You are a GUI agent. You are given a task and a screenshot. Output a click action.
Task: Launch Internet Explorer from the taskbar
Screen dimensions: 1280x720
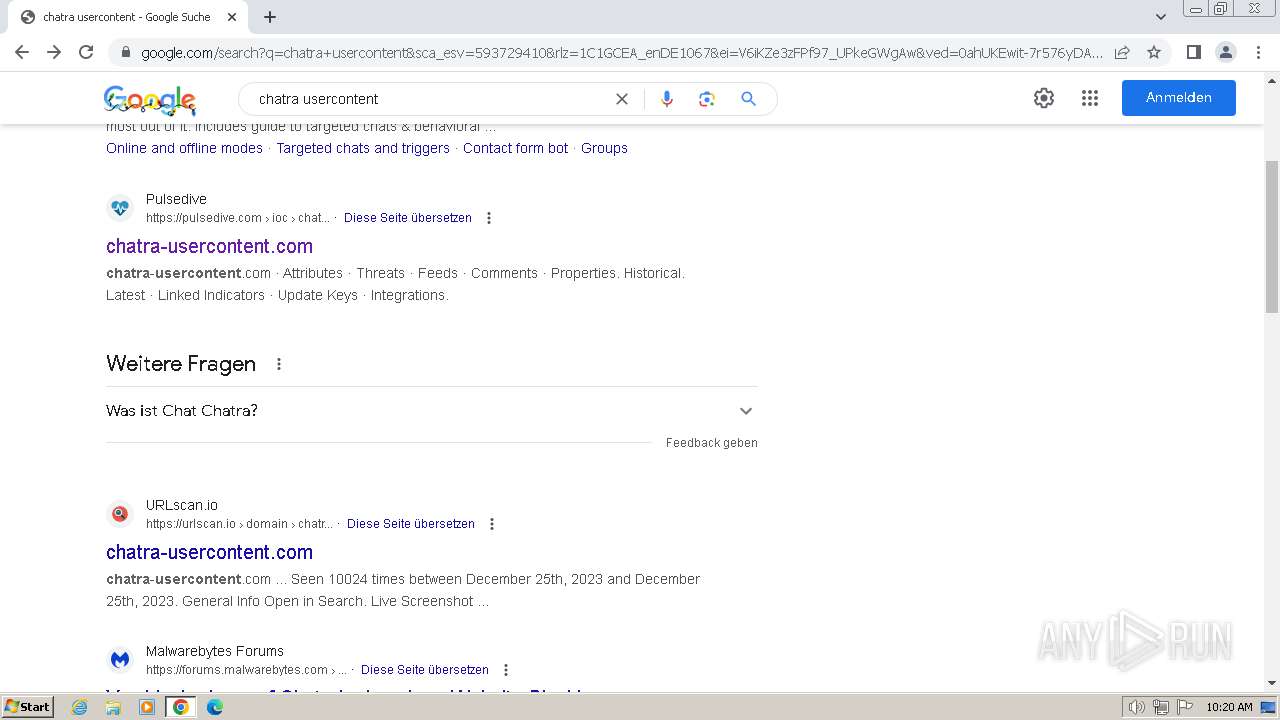point(80,707)
